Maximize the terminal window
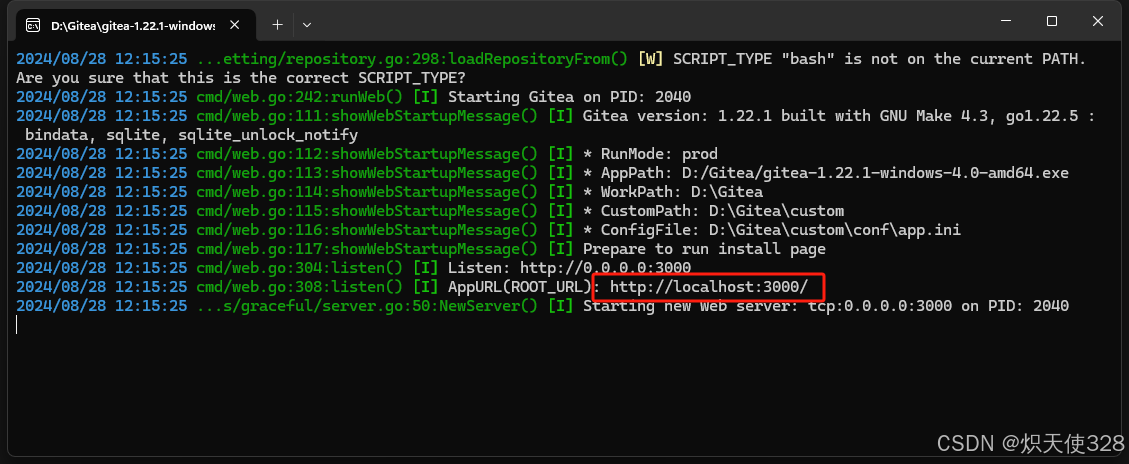 click(1051, 22)
